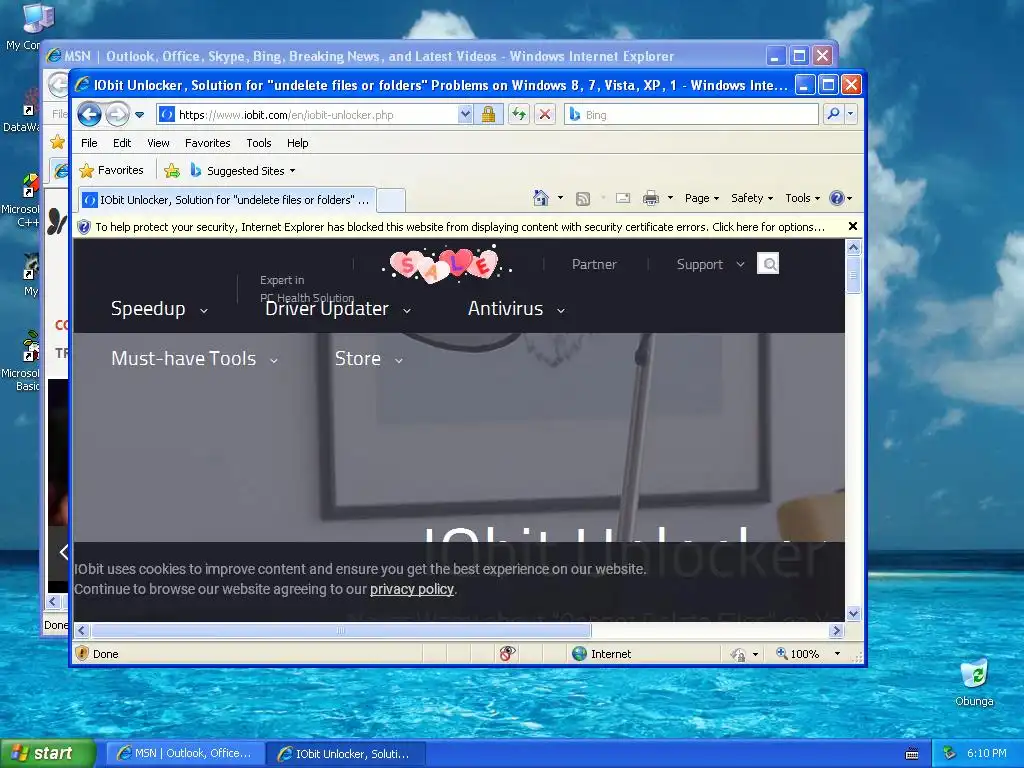
Task: Click the website search magnifier icon
Action: point(768,264)
